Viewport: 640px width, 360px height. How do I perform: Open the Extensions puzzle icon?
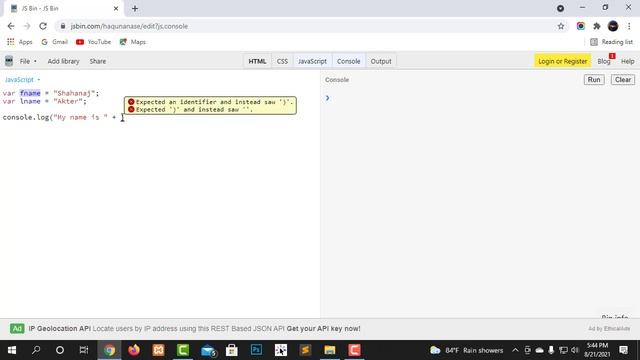click(x=597, y=26)
